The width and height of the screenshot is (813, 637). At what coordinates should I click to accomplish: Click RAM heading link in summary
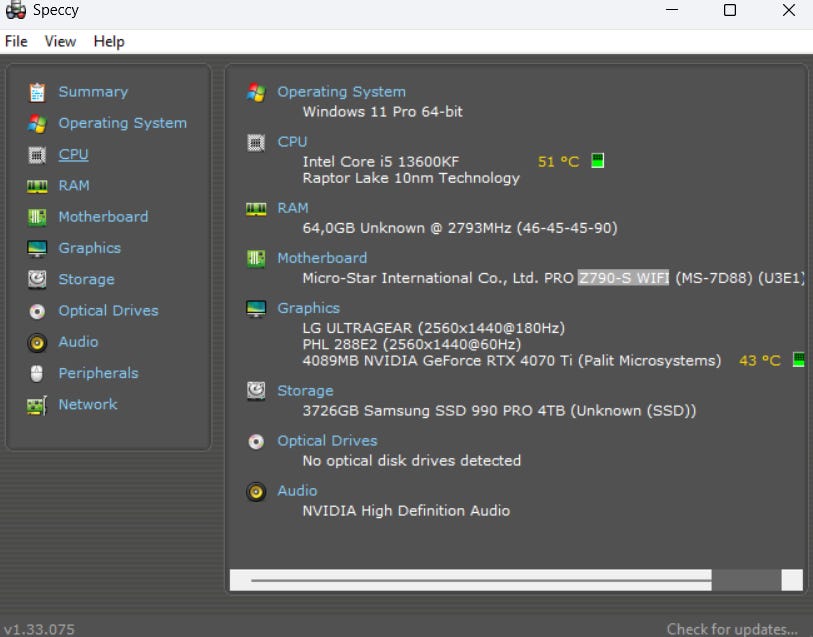[292, 208]
